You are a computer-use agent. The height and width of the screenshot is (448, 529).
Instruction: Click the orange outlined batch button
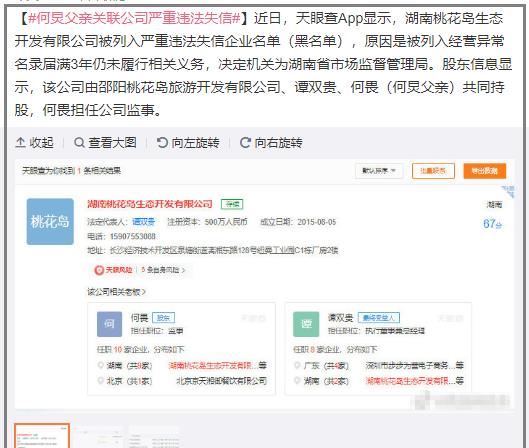coord(433,171)
